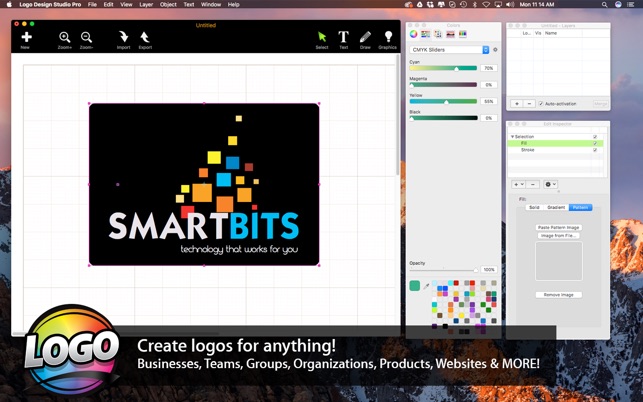Click the Wi-Fi status icon
This screenshot has height=402, width=643.
pyautogui.click(x=486, y=5)
